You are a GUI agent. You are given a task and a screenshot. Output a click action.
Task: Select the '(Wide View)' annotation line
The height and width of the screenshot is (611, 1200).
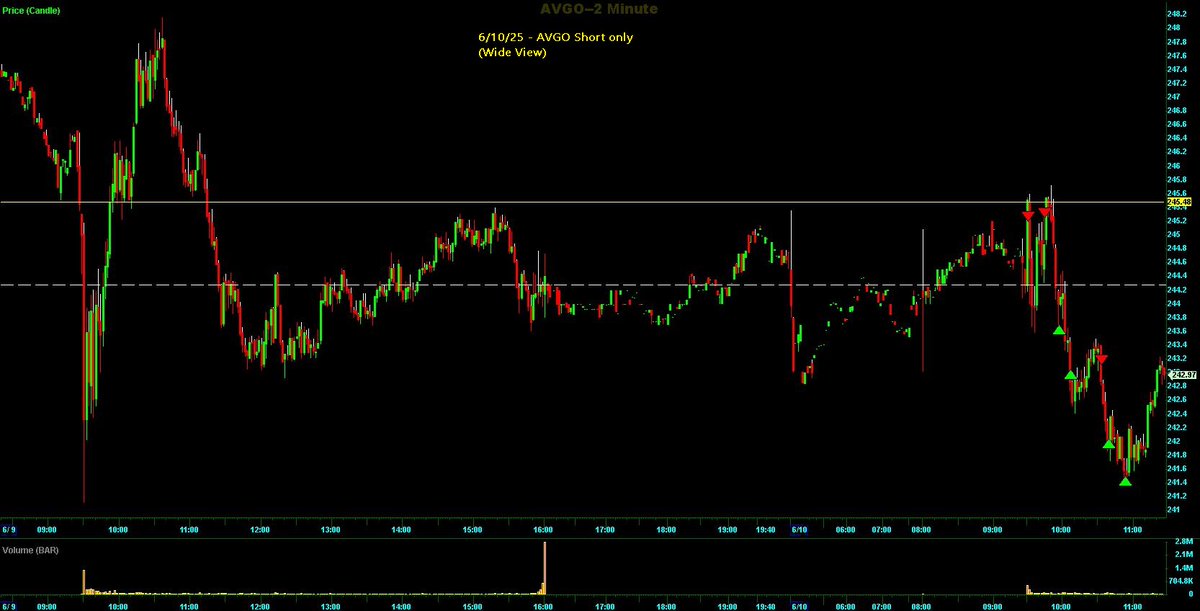click(x=511, y=52)
